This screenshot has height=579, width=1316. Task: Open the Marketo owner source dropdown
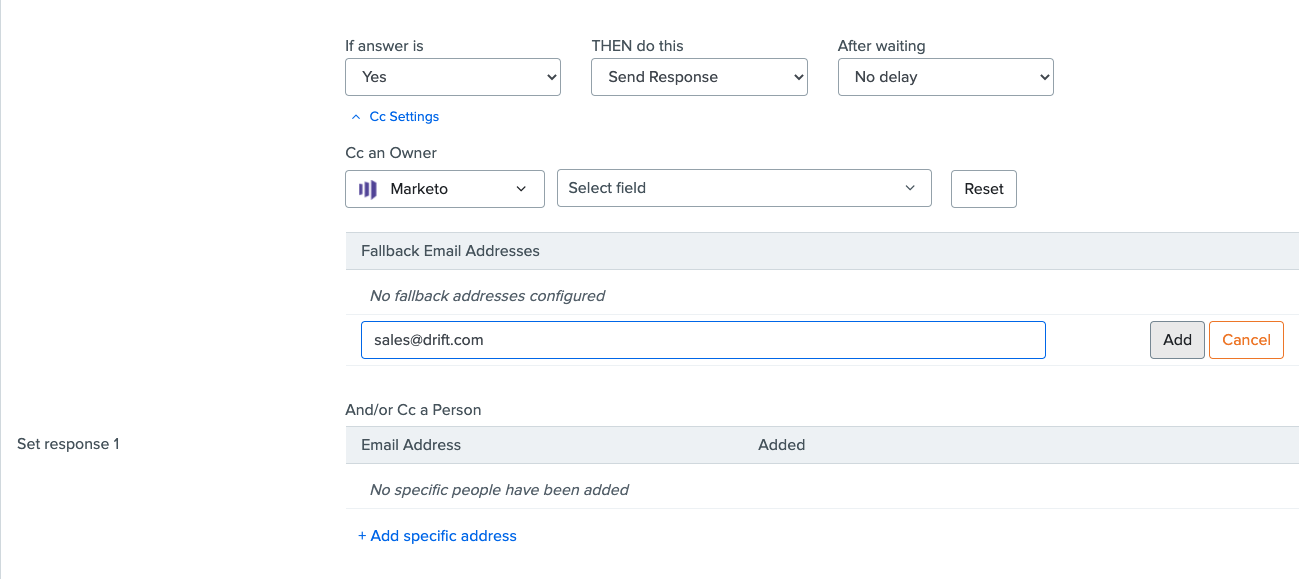tap(445, 189)
